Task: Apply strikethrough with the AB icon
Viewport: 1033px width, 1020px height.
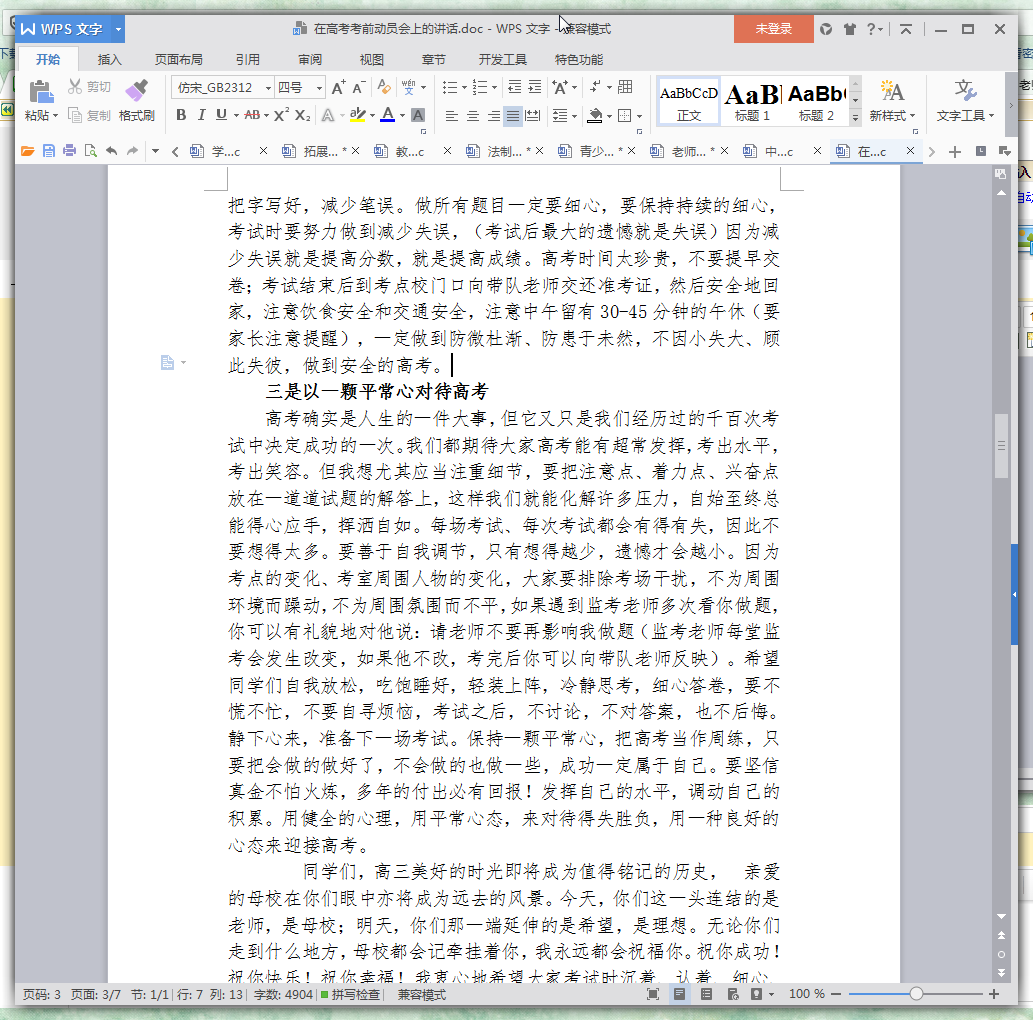Action: (257, 114)
